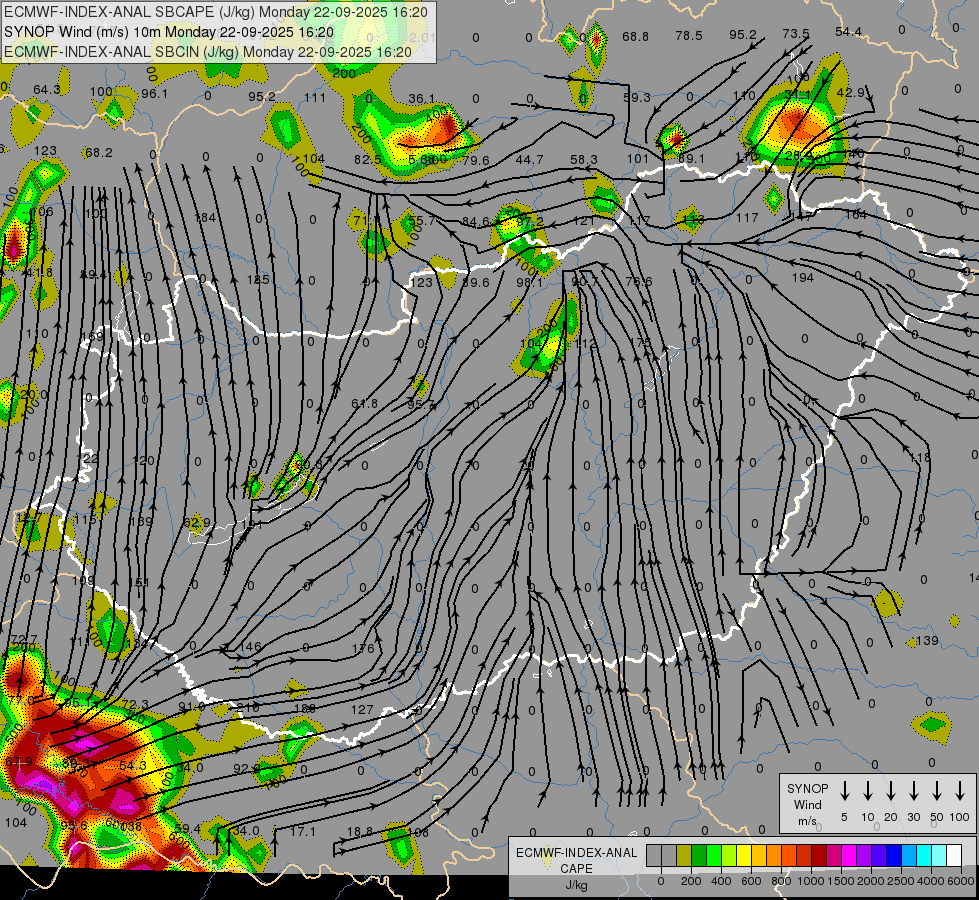This screenshot has height=900, width=979.
Task: Pick the dark green CAPE legend swatch
Action: pos(699,856)
